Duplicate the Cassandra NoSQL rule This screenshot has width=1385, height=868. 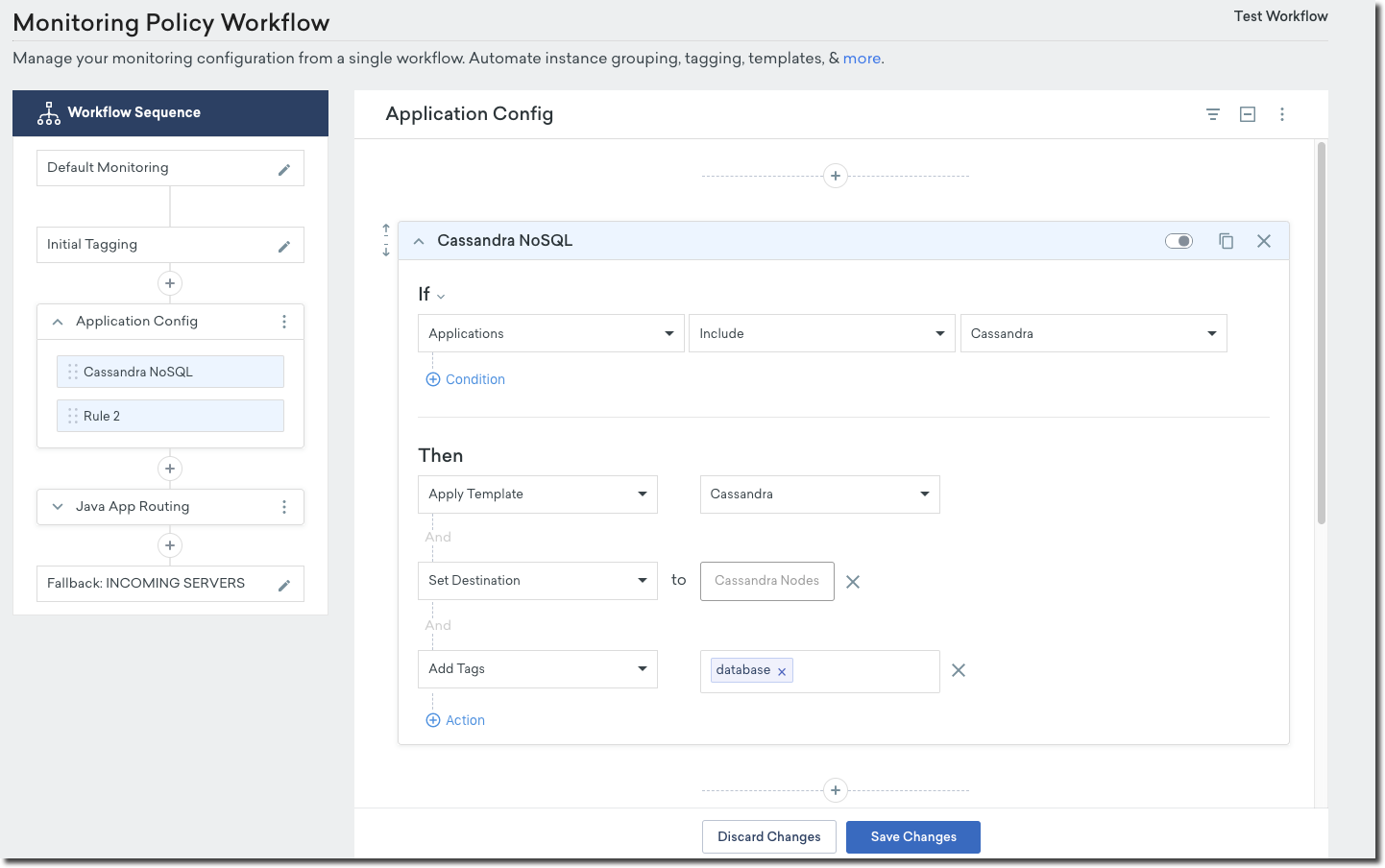point(1226,241)
